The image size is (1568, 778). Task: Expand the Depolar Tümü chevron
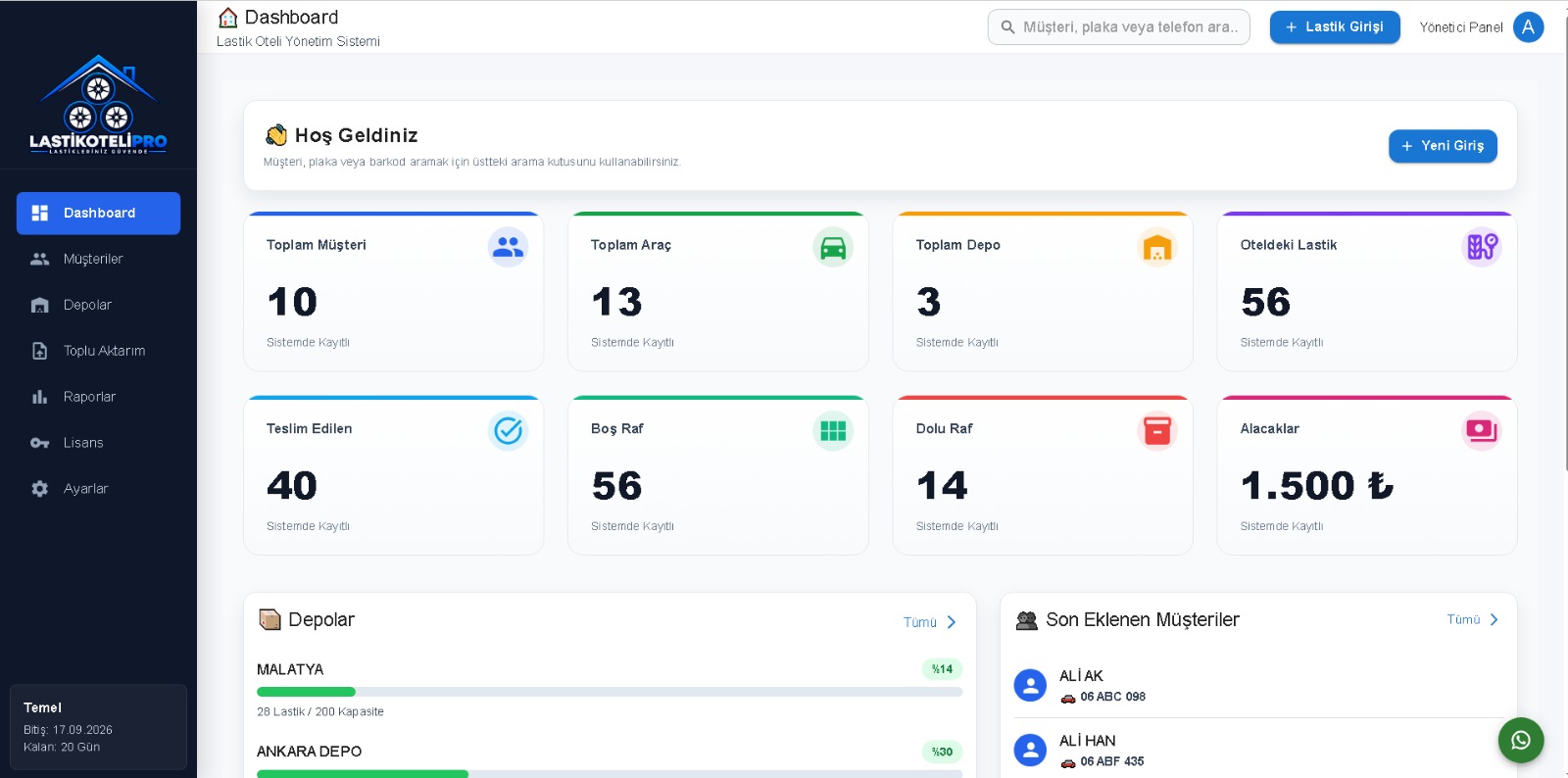(x=951, y=622)
